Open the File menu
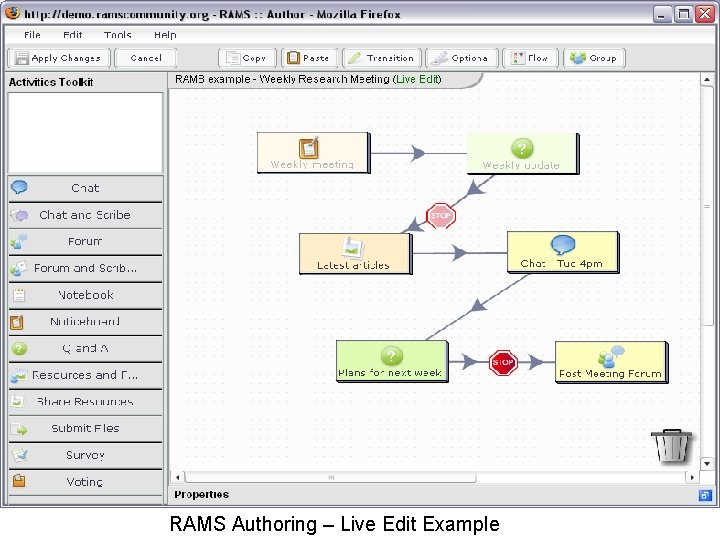 pyautogui.click(x=32, y=35)
